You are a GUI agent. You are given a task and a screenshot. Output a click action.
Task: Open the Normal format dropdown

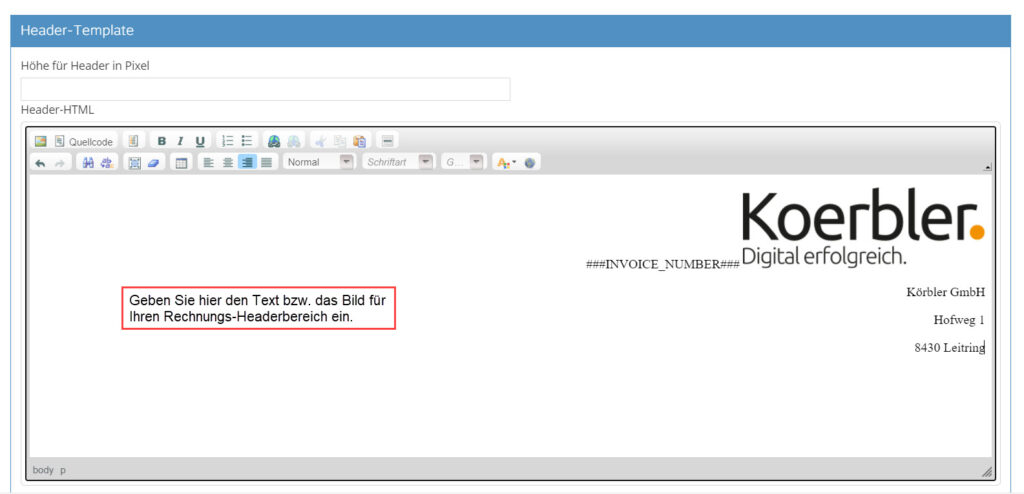pos(319,162)
